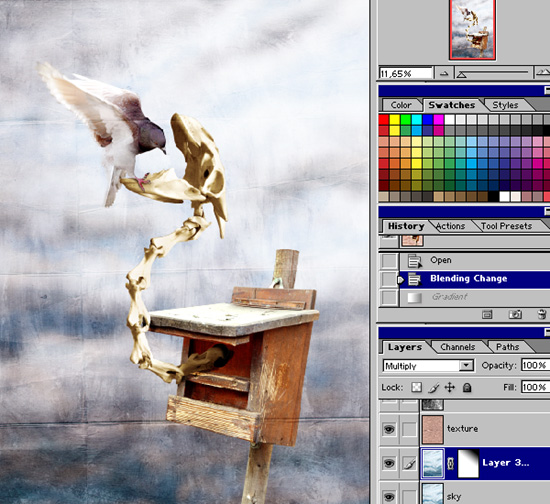Create new document from current state icon
The height and width of the screenshot is (504, 550).
[x=487, y=314]
